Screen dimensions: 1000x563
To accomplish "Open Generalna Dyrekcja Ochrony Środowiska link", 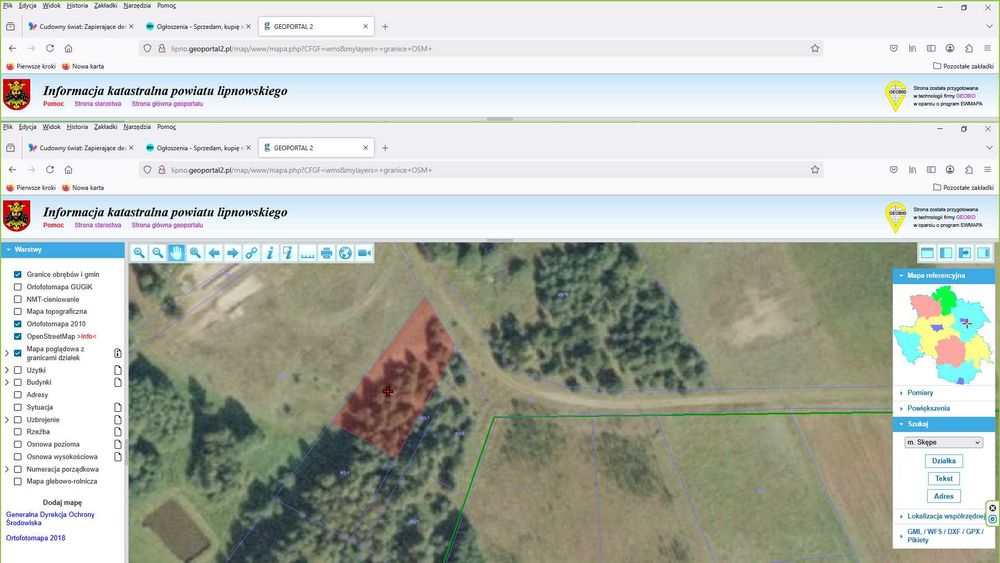I will (x=50, y=518).
